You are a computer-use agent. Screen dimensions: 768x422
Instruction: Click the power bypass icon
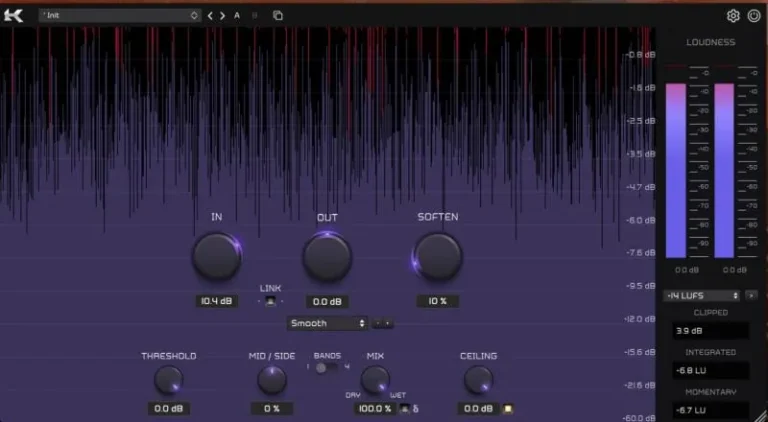(753, 15)
